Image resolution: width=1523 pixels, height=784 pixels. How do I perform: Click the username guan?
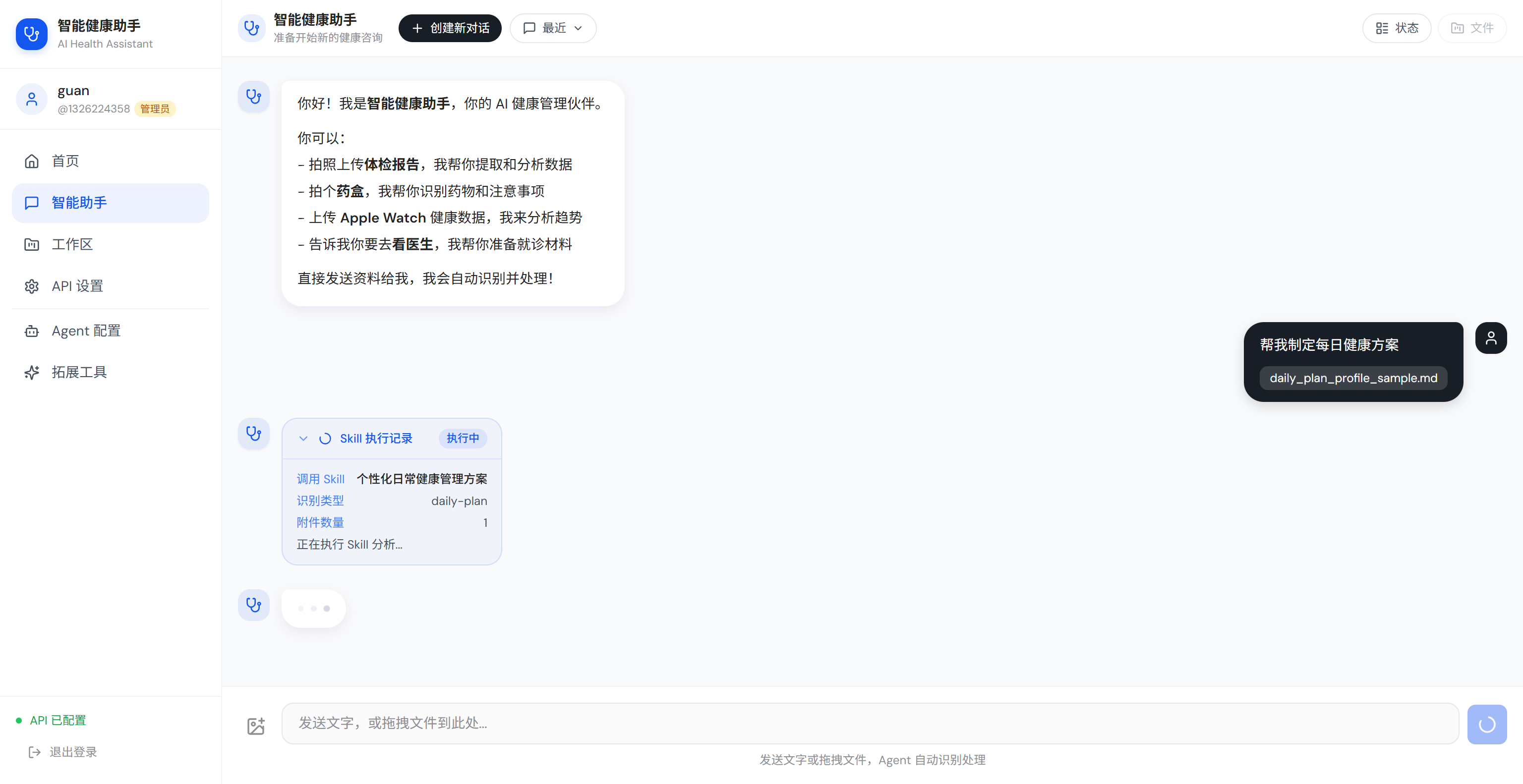click(x=73, y=91)
